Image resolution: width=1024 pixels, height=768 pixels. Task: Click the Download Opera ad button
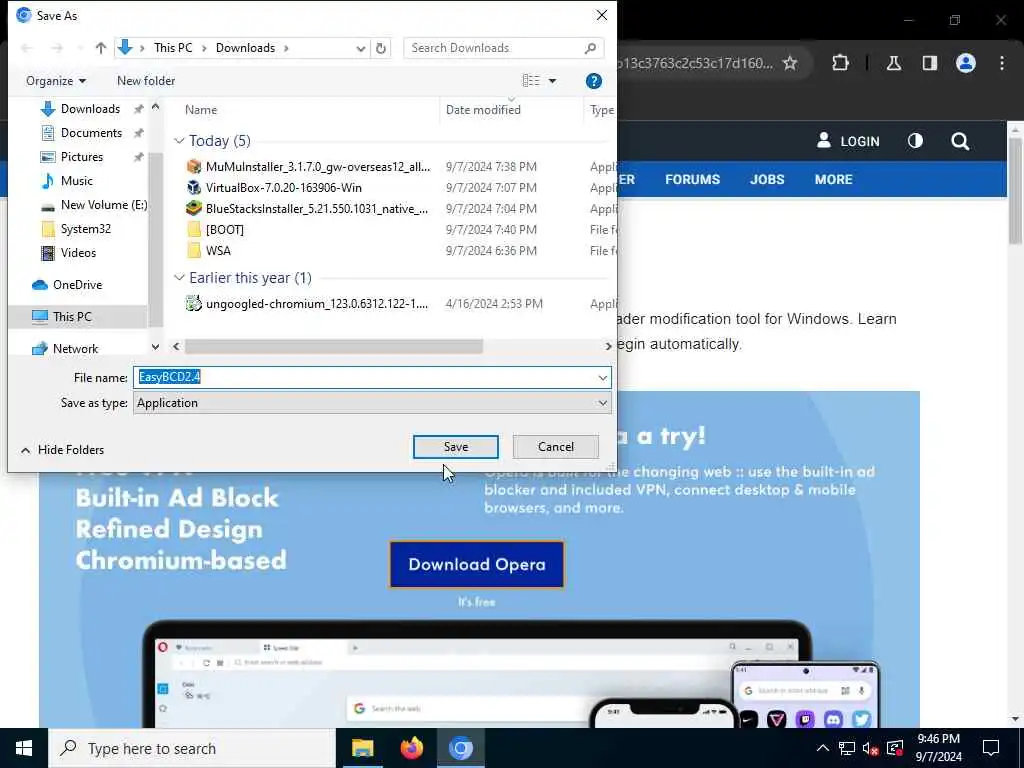(477, 564)
